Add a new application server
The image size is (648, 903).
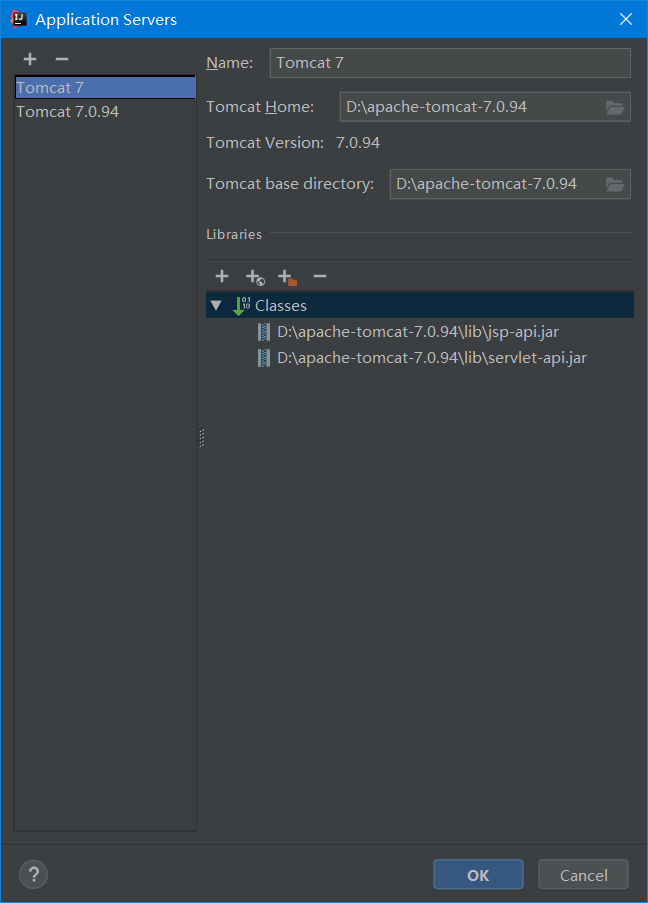30,59
